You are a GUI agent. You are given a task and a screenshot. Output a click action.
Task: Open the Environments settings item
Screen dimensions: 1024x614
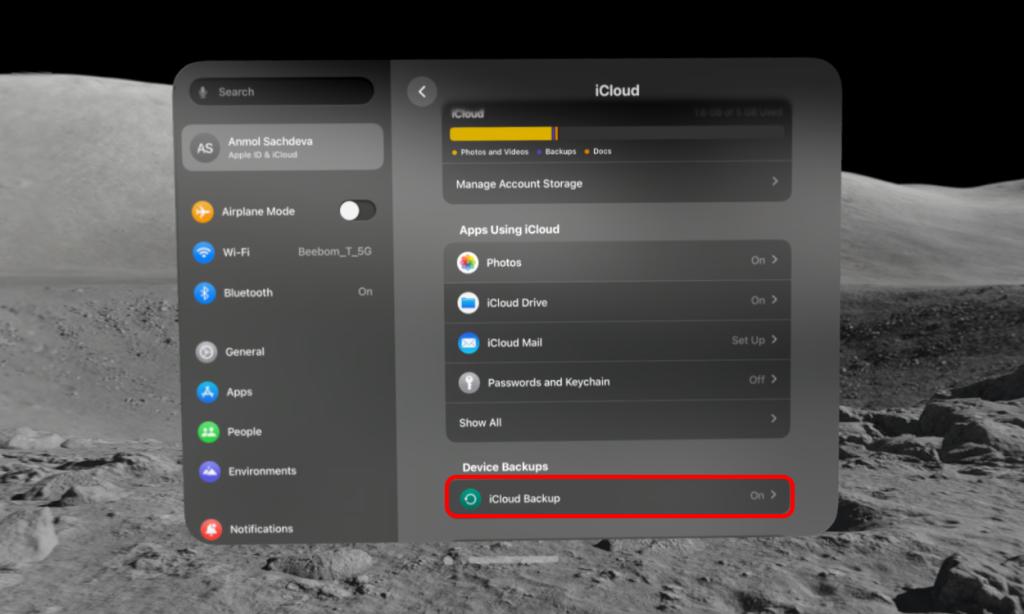point(289,471)
